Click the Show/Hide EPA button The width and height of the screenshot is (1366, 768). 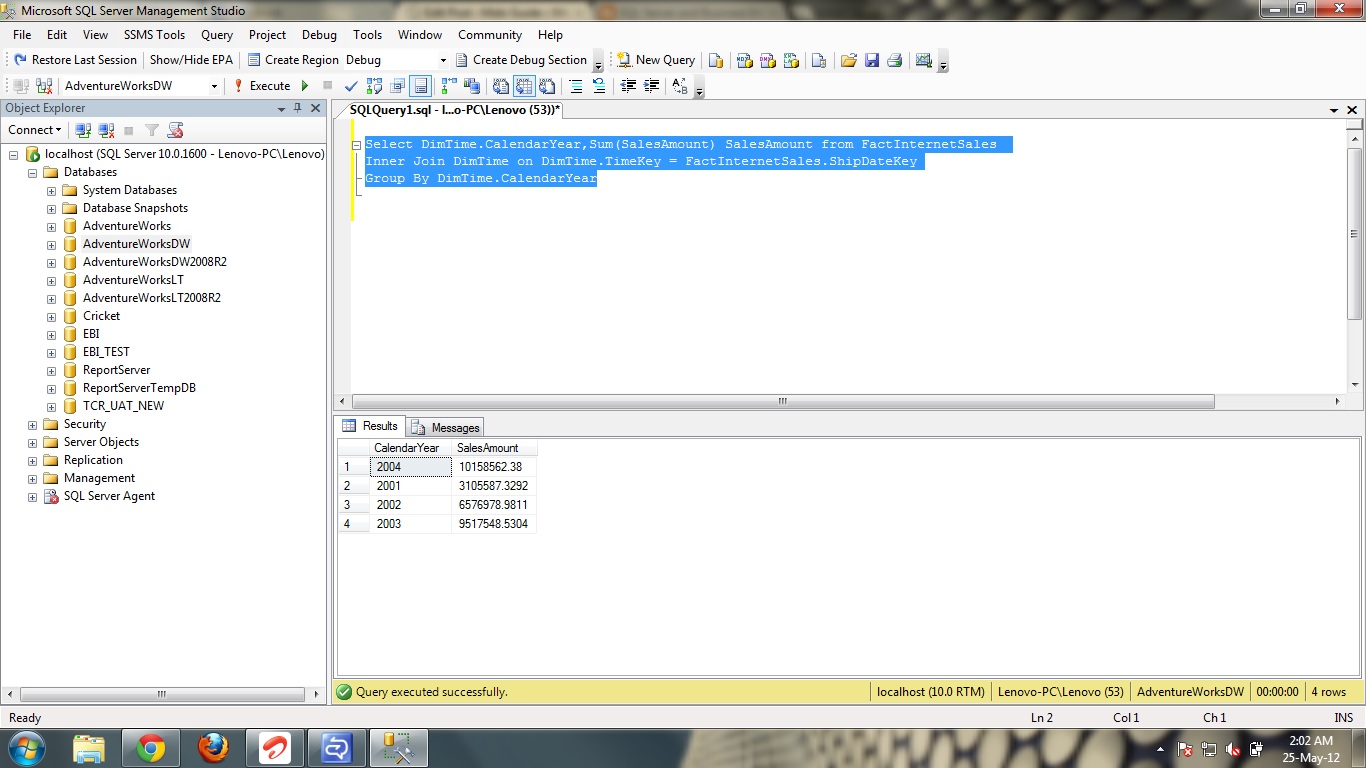(193, 60)
